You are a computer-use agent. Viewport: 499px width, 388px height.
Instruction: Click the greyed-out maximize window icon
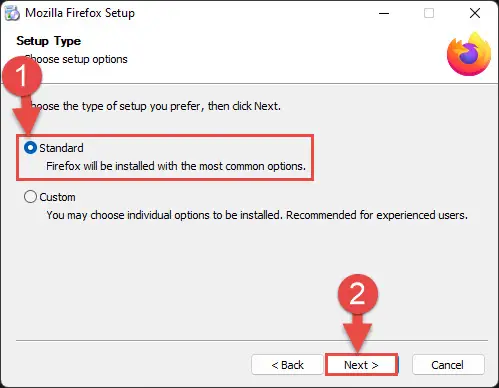click(429, 13)
